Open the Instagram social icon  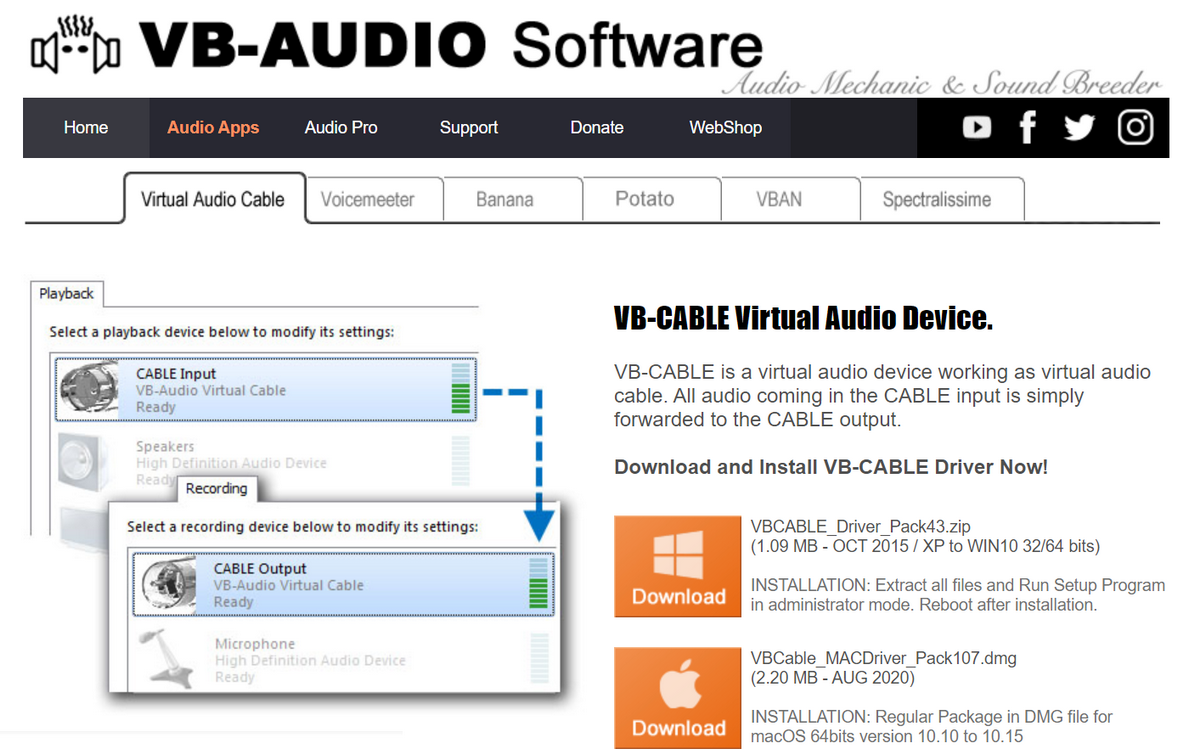[1135, 127]
